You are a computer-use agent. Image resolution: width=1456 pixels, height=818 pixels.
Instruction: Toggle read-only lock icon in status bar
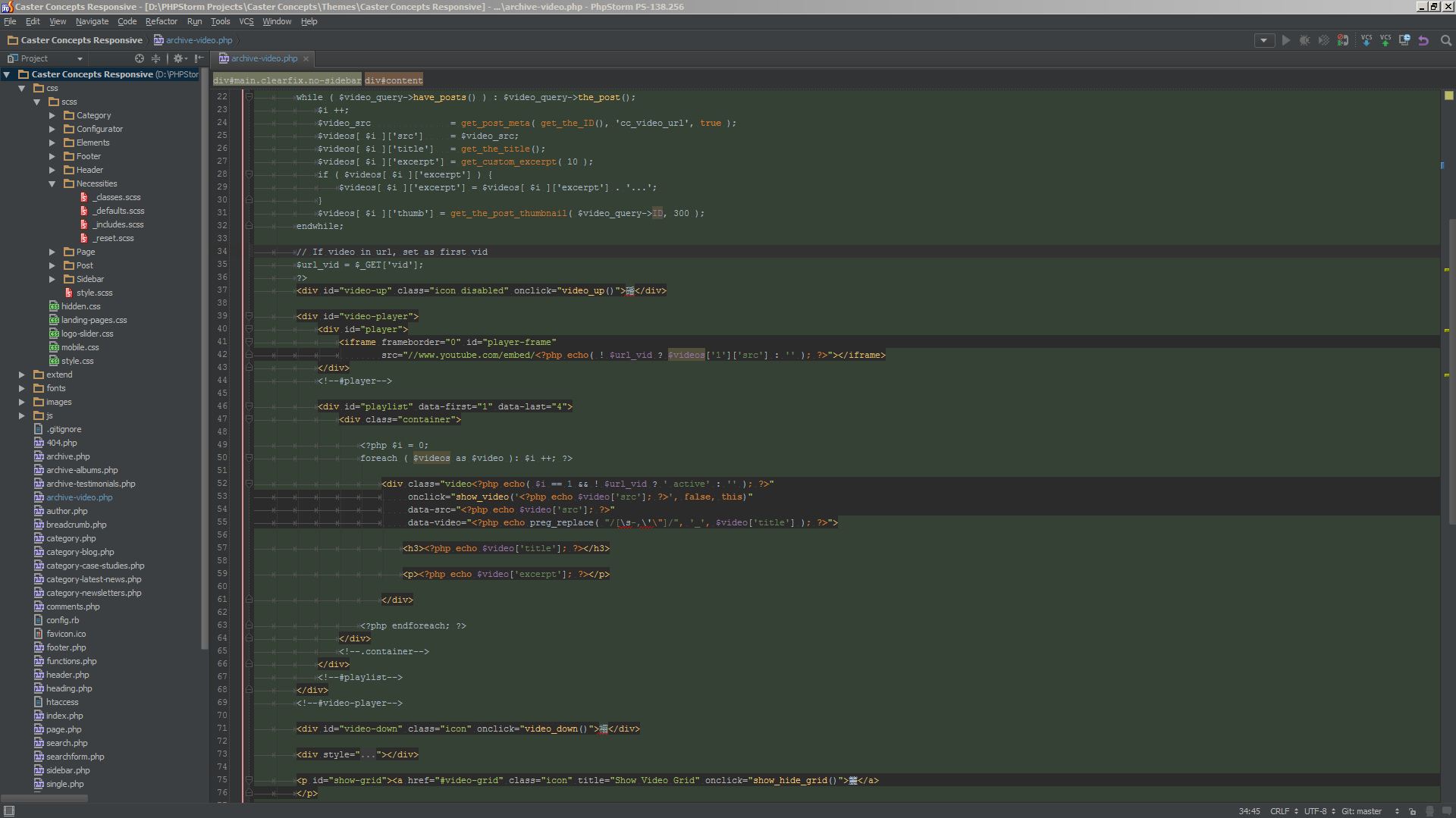click(1412, 811)
